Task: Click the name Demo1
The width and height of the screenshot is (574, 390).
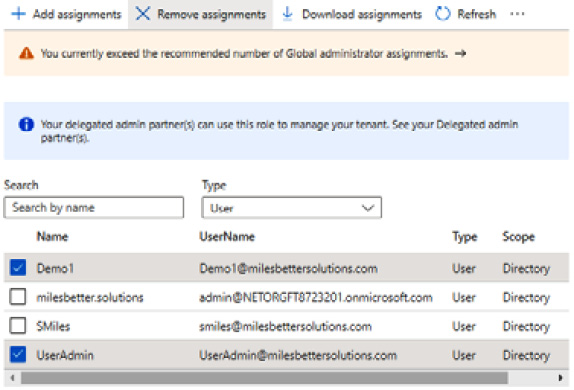Action: [55, 268]
